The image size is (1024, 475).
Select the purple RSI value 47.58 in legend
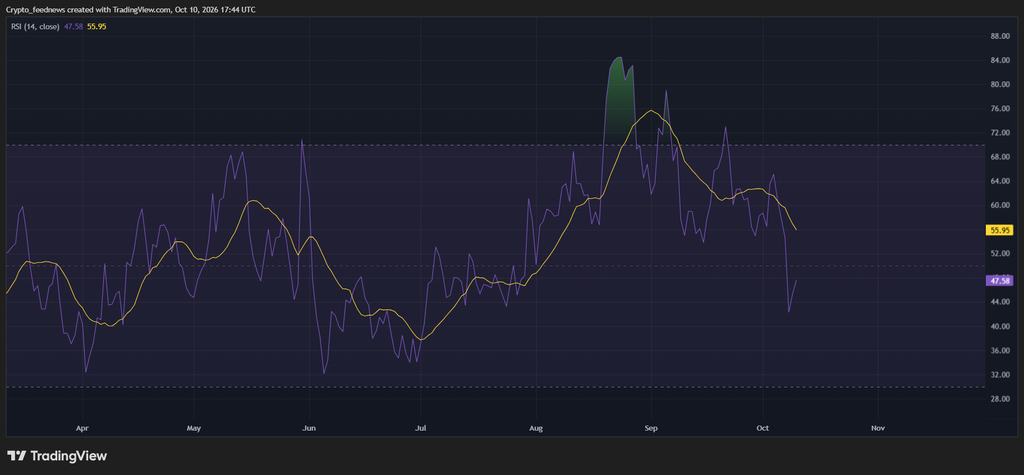tap(73, 27)
